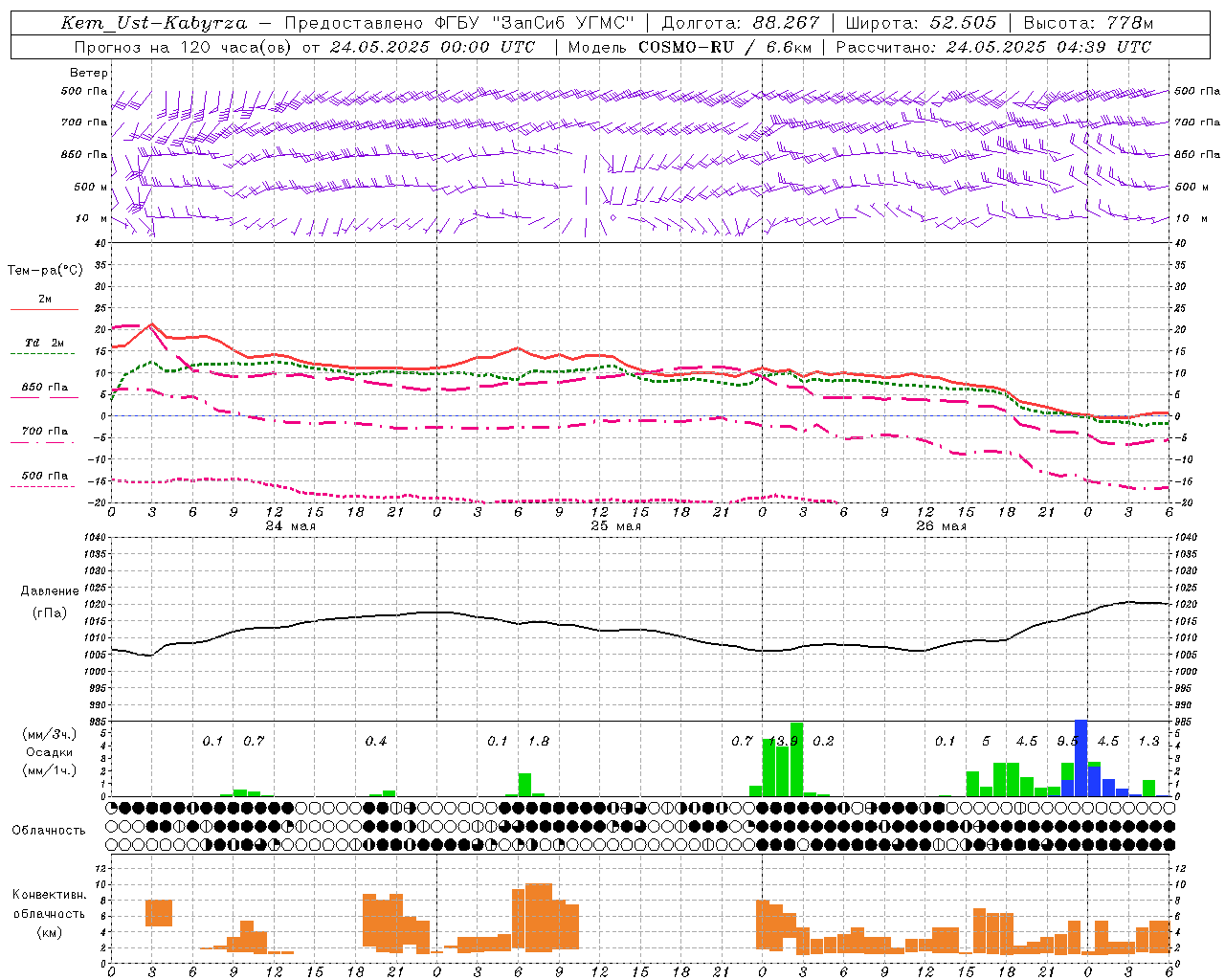
Task: Click the 'Модель COSMO-RU / 6.6км' text
Action: tap(689, 47)
